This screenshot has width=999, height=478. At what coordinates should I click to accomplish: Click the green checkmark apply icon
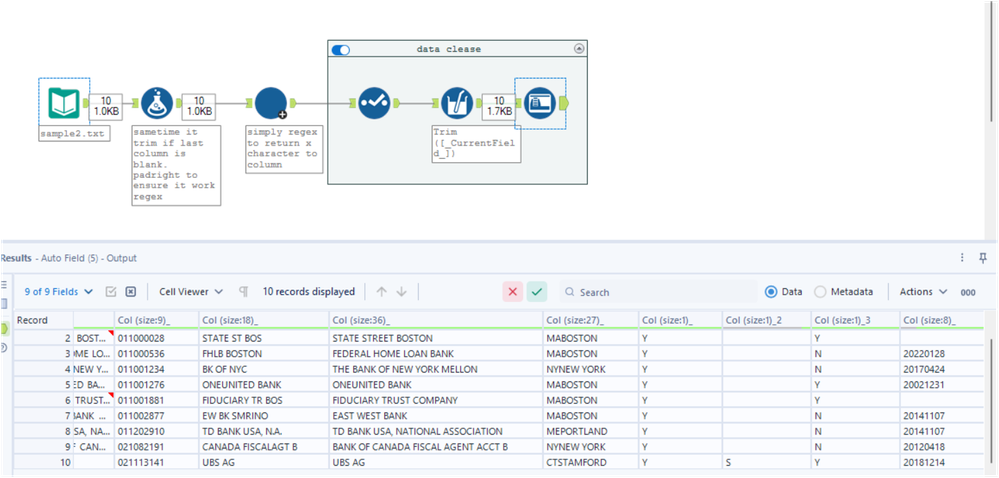(537, 292)
